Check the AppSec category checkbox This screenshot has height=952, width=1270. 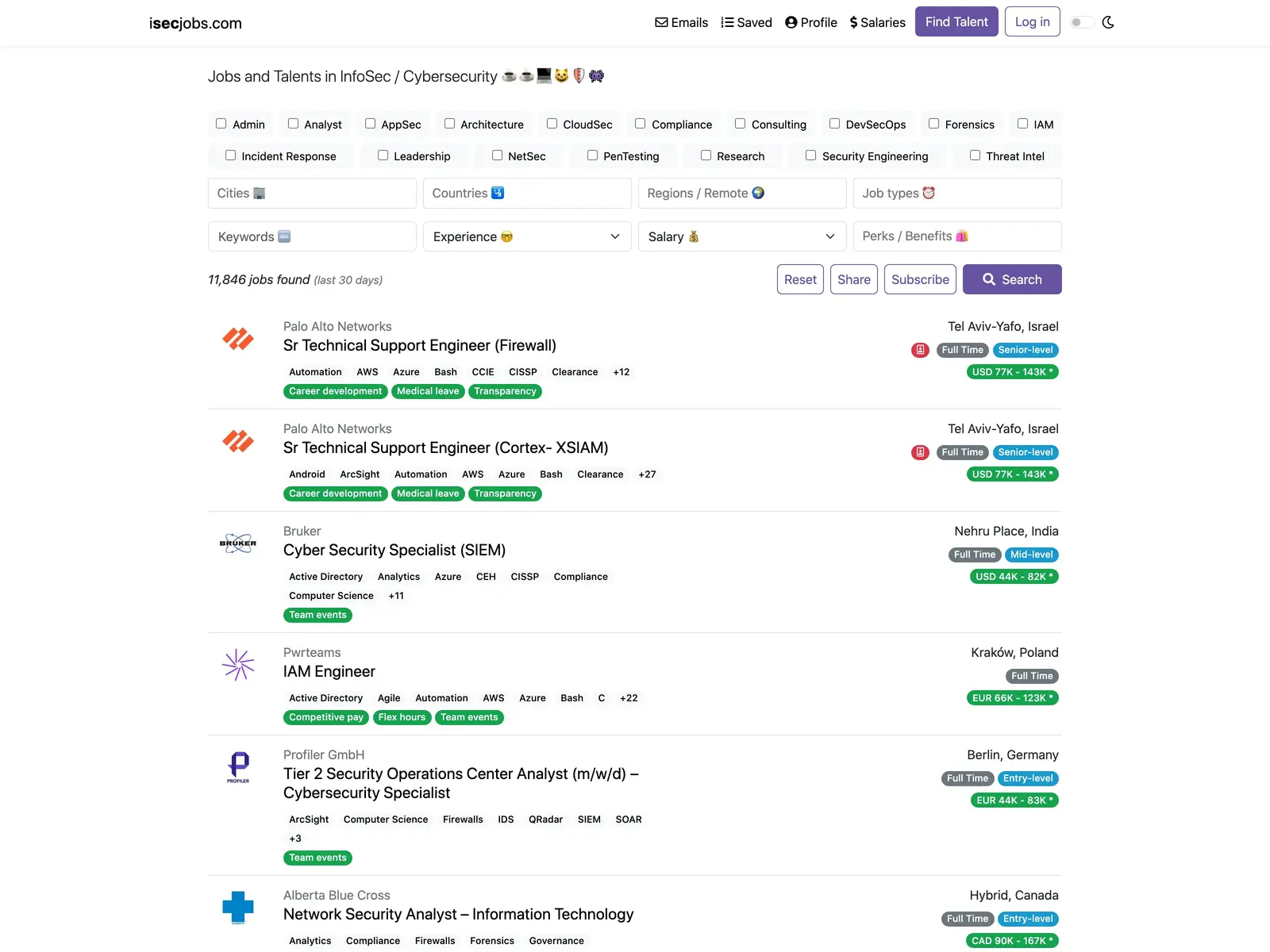370,124
